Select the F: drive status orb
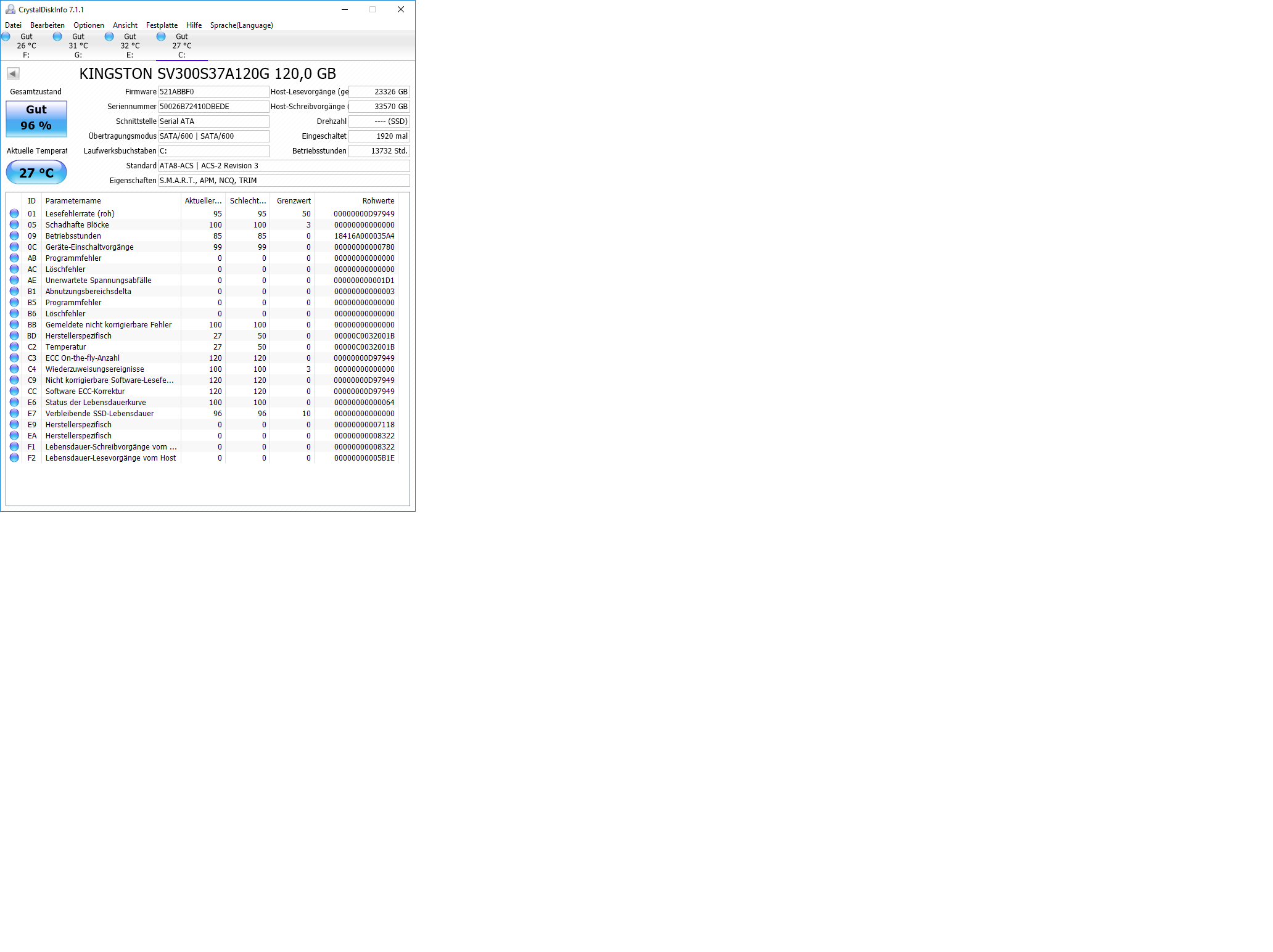This screenshot has width=1273, height=952. pos(6,36)
